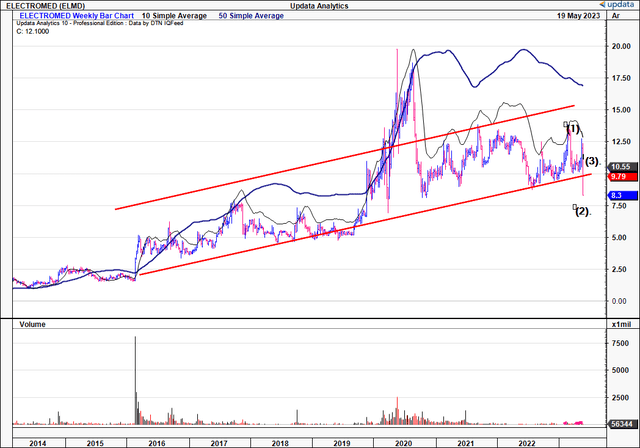This screenshot has width=640, height=448.
Task: Click the 20.00 price axis label
Action: click(x=621, y=47)
